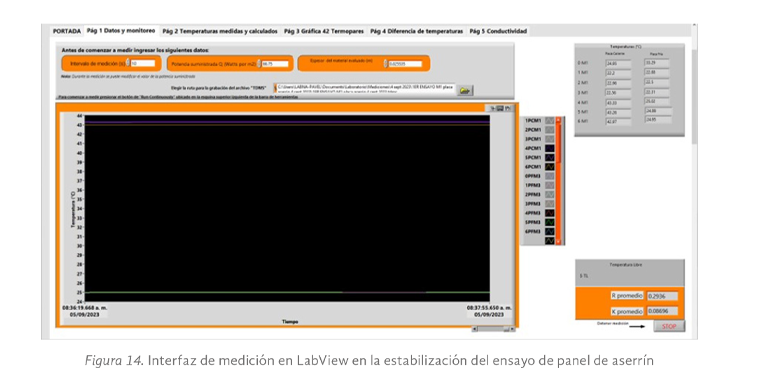The height and width of the screenshot is (392, 761).
Task: Click the 4 M1 Placa Caliente temperature value
Action: [x=618, y=103]
